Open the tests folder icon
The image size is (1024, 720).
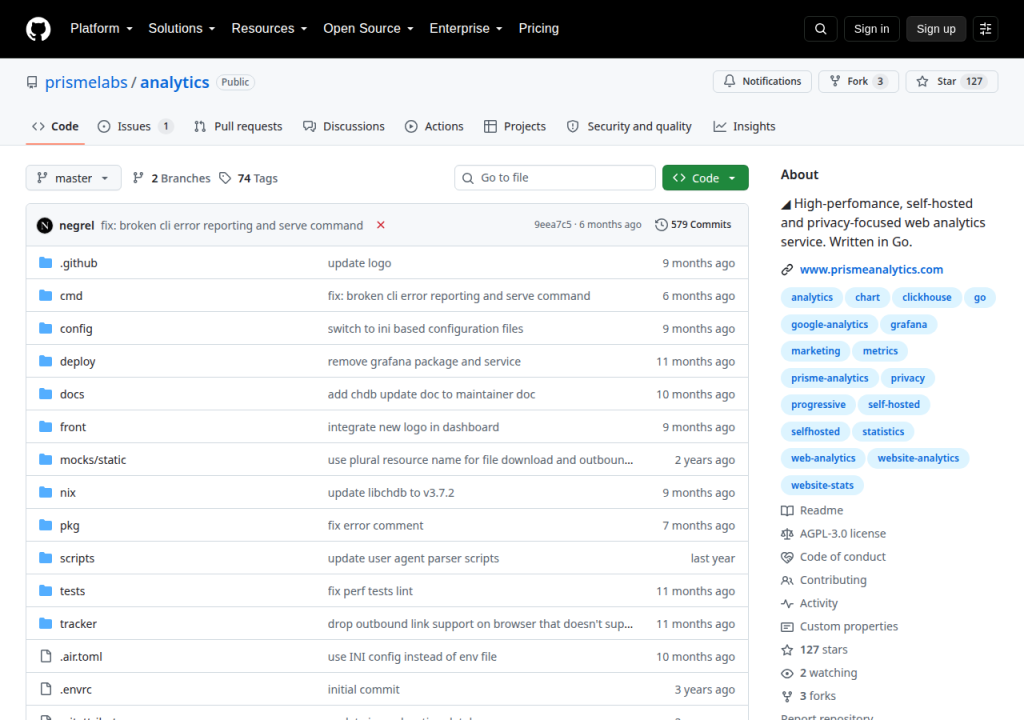pos(45,591)
